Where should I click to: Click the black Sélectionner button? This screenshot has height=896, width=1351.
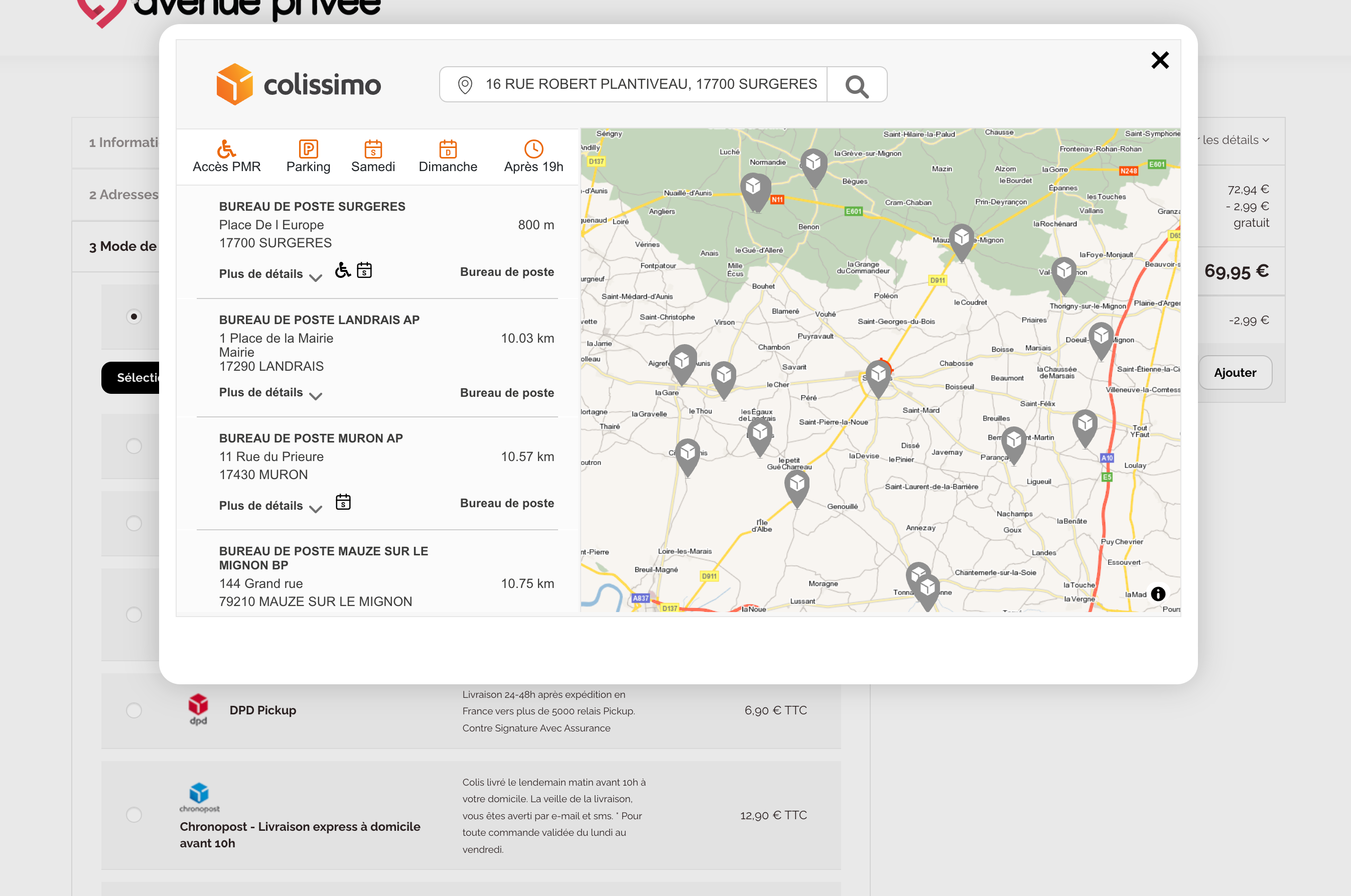(x=130, y=378)
